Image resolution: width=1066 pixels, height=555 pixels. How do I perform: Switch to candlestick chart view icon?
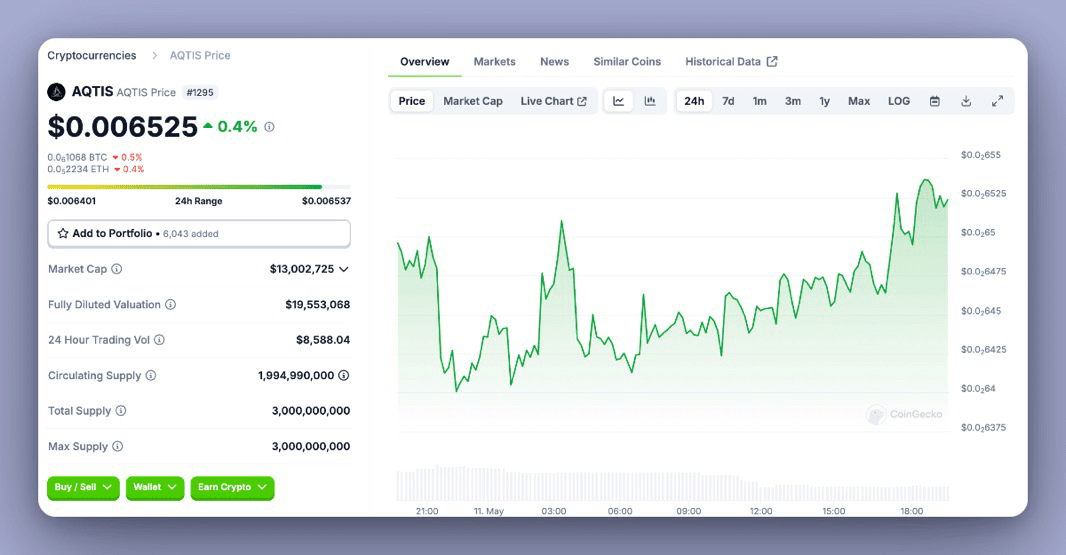(650, 101)
